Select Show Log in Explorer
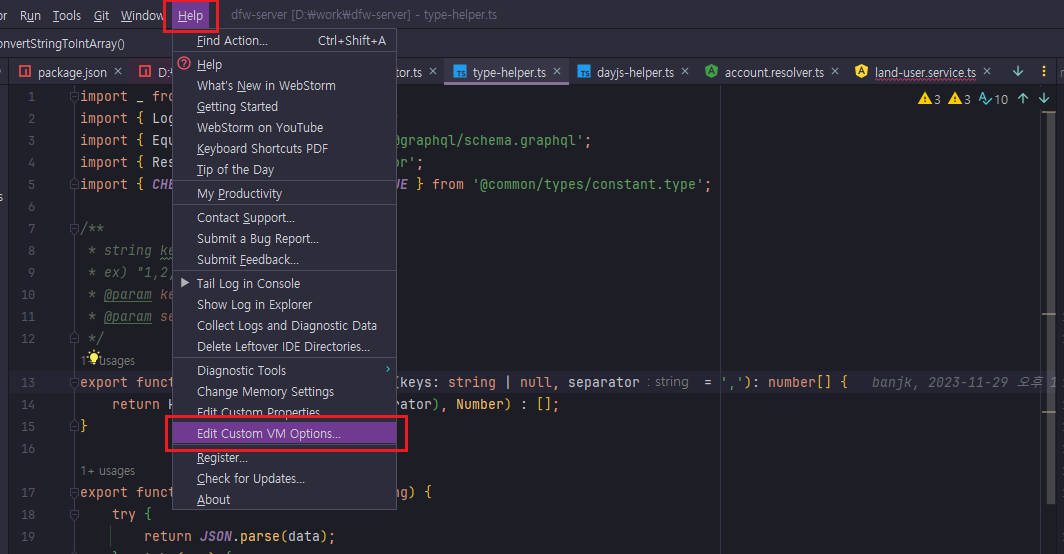1064x554 pixels. 284,305
